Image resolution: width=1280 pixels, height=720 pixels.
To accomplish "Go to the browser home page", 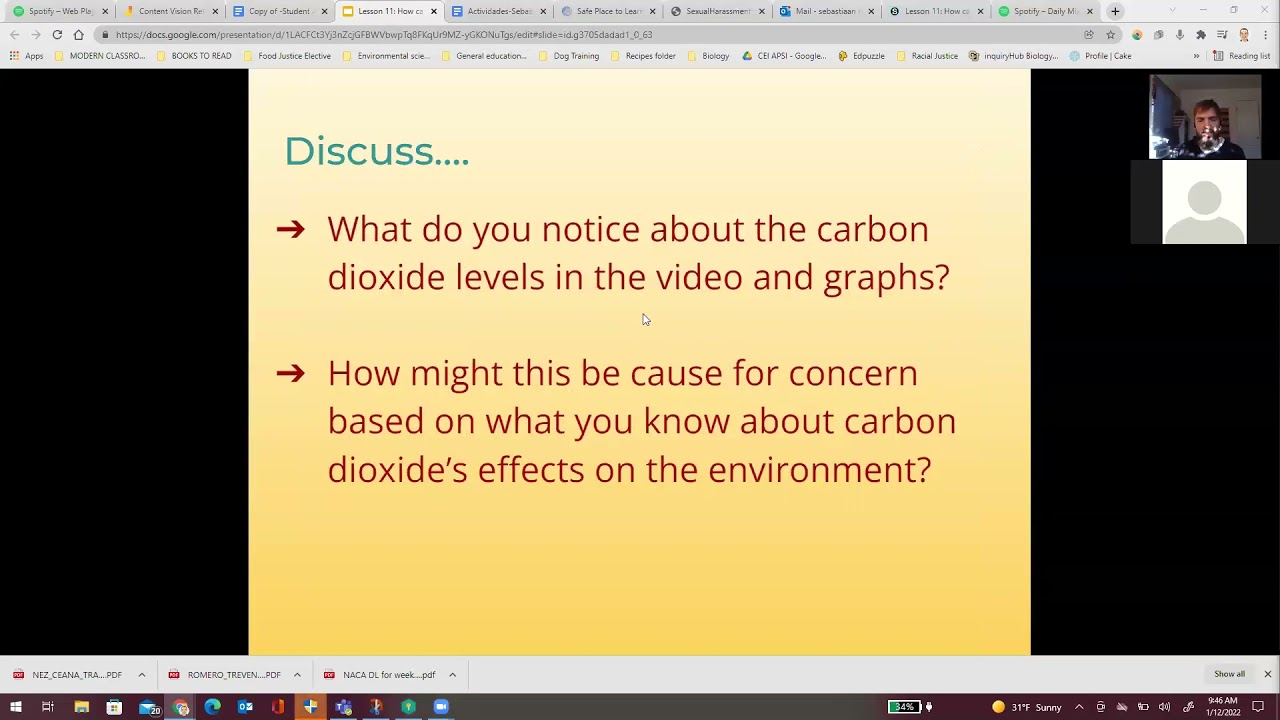I will tap(78, 34).
